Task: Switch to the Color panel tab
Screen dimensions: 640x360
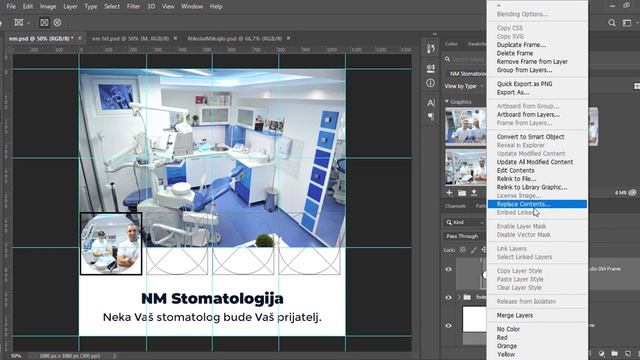Action: pos(451,44)
